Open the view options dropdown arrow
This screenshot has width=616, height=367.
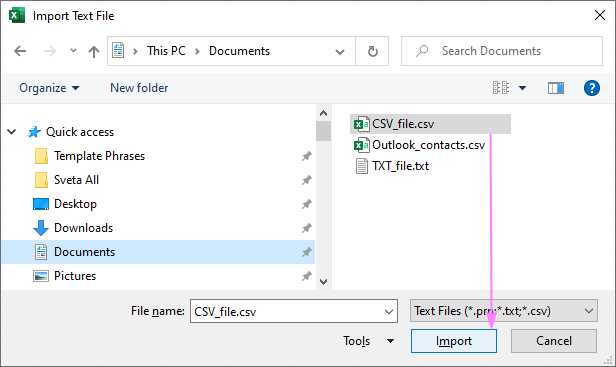[x=522, y=88]
